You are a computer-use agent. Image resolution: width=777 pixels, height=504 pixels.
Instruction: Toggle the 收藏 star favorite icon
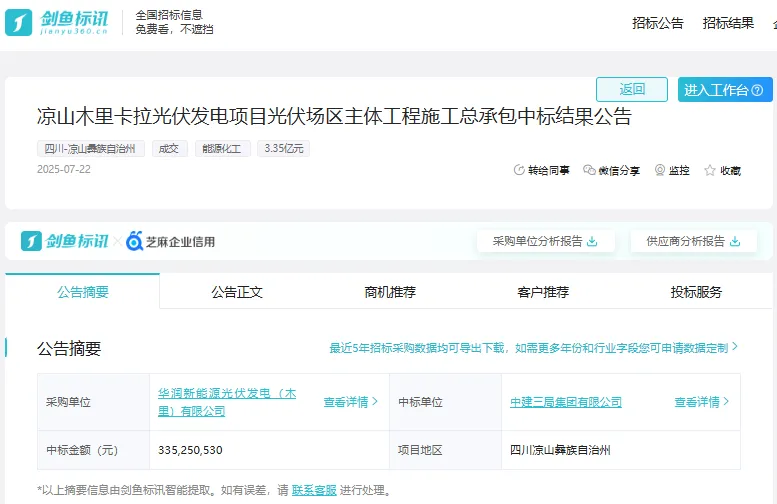tap(710, 171)
